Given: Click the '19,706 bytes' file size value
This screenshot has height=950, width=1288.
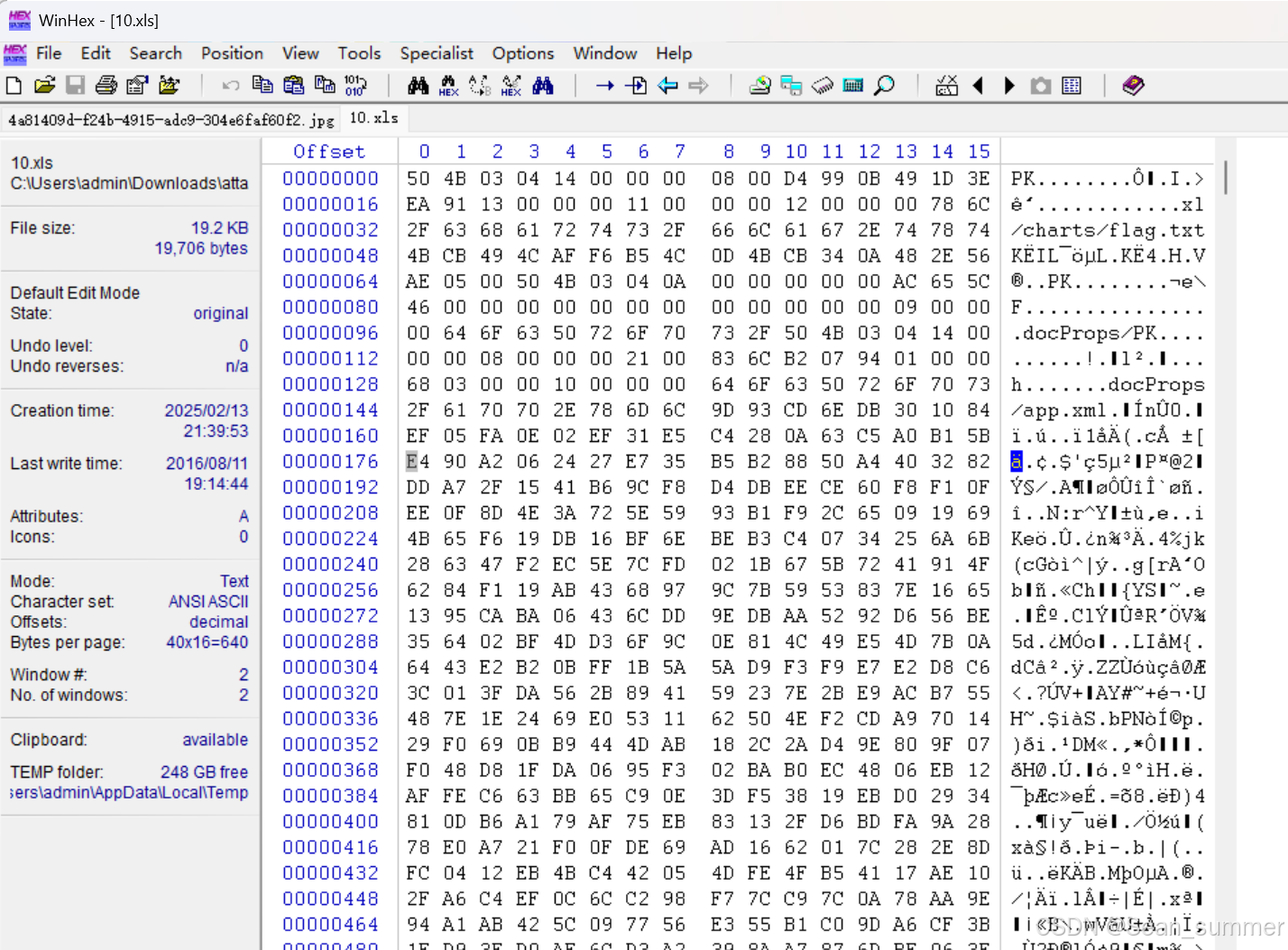Looking at the screenshot, I should tap(201, 248).
